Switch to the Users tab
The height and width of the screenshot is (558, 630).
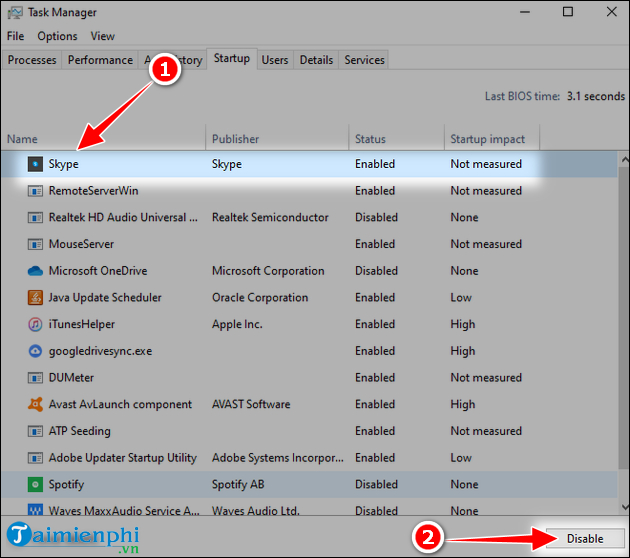coord(275,60)
